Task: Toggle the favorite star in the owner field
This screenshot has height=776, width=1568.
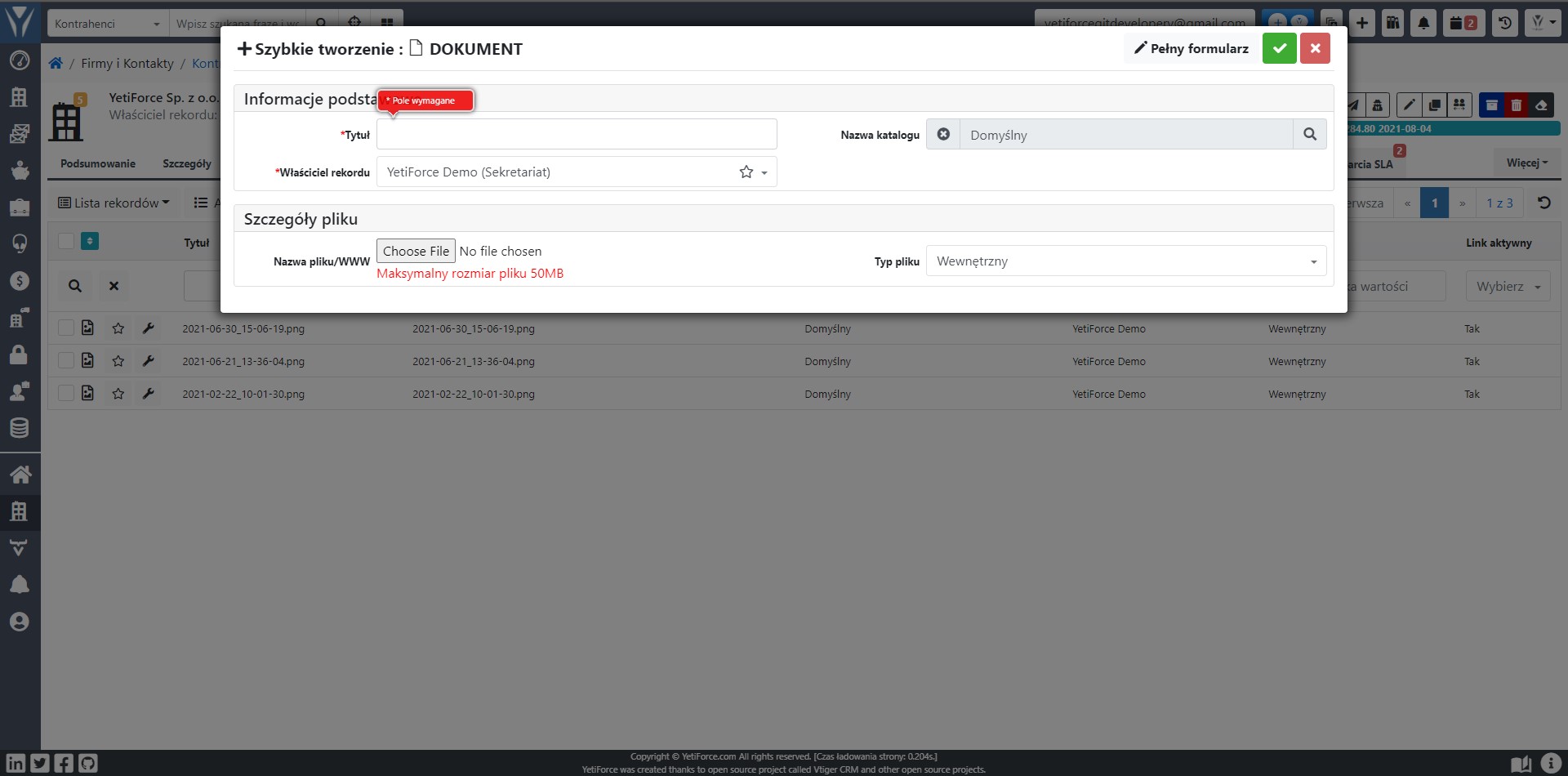Action: pos(746,172)
